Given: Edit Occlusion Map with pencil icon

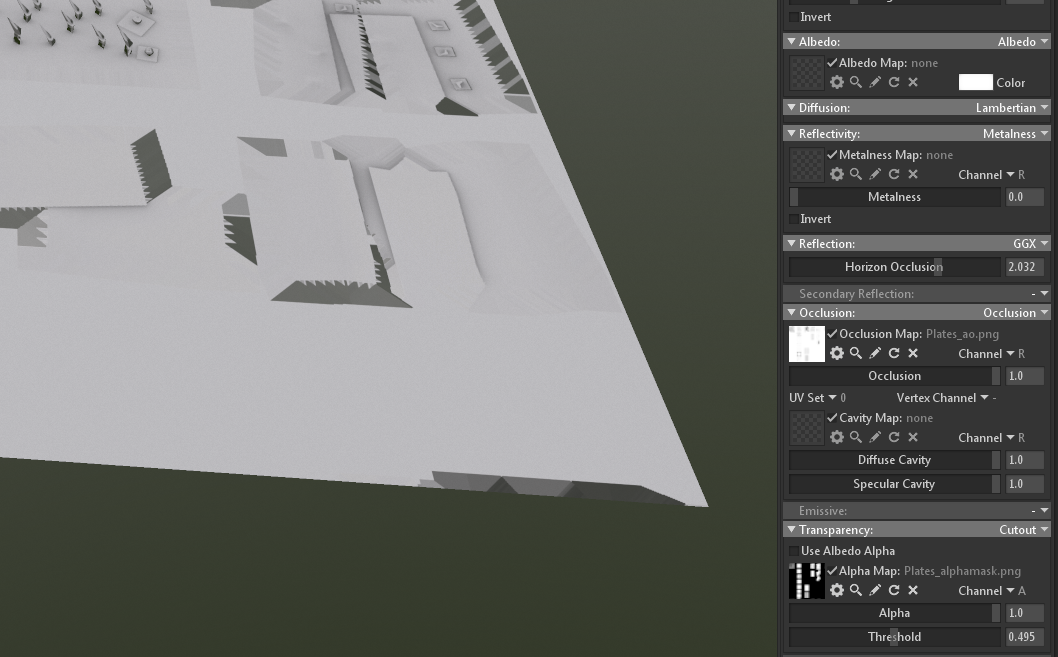Looking at the screenshot, I should coord(874,353).
